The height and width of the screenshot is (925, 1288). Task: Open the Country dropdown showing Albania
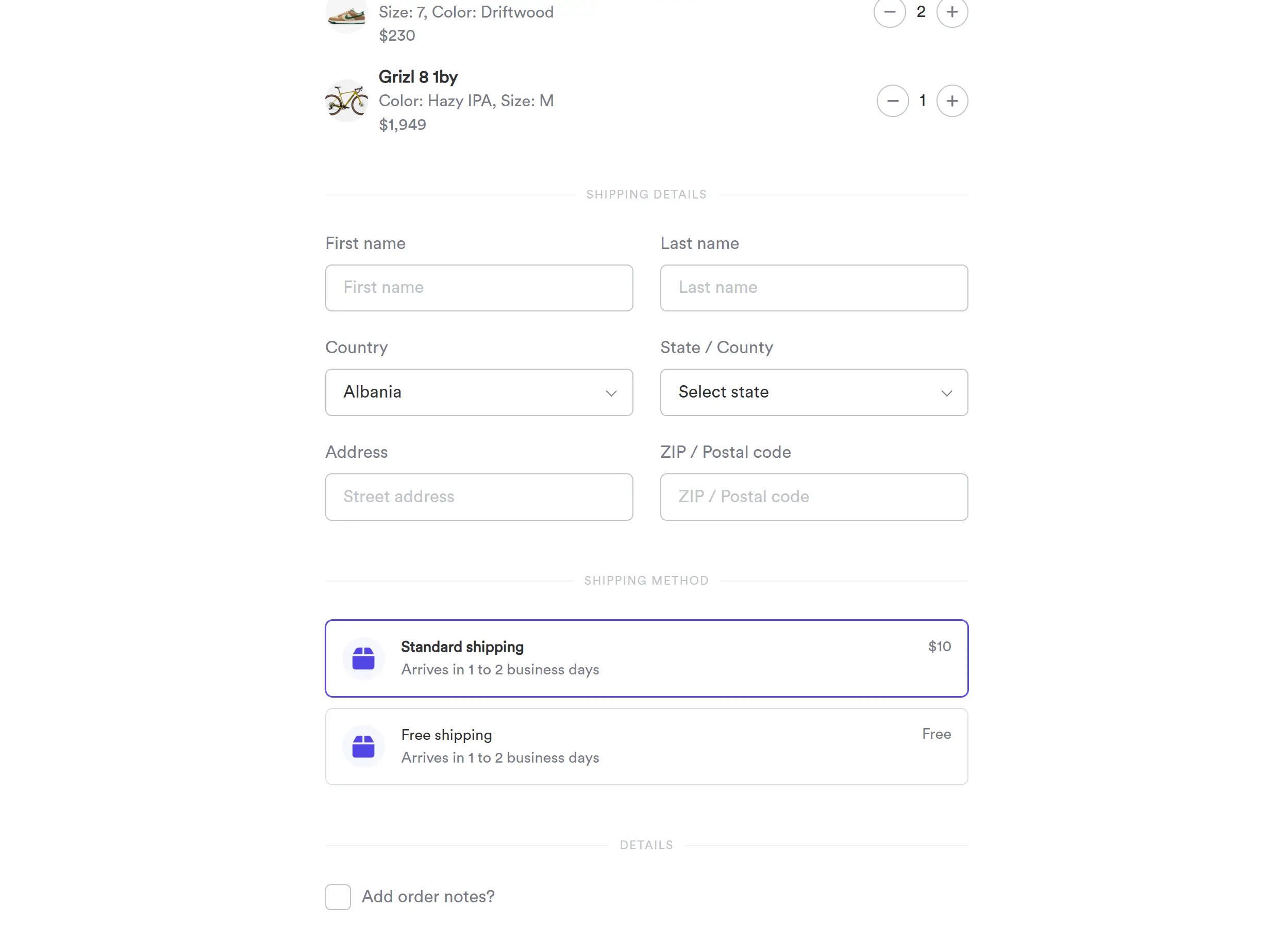click(x=478, y=392)
